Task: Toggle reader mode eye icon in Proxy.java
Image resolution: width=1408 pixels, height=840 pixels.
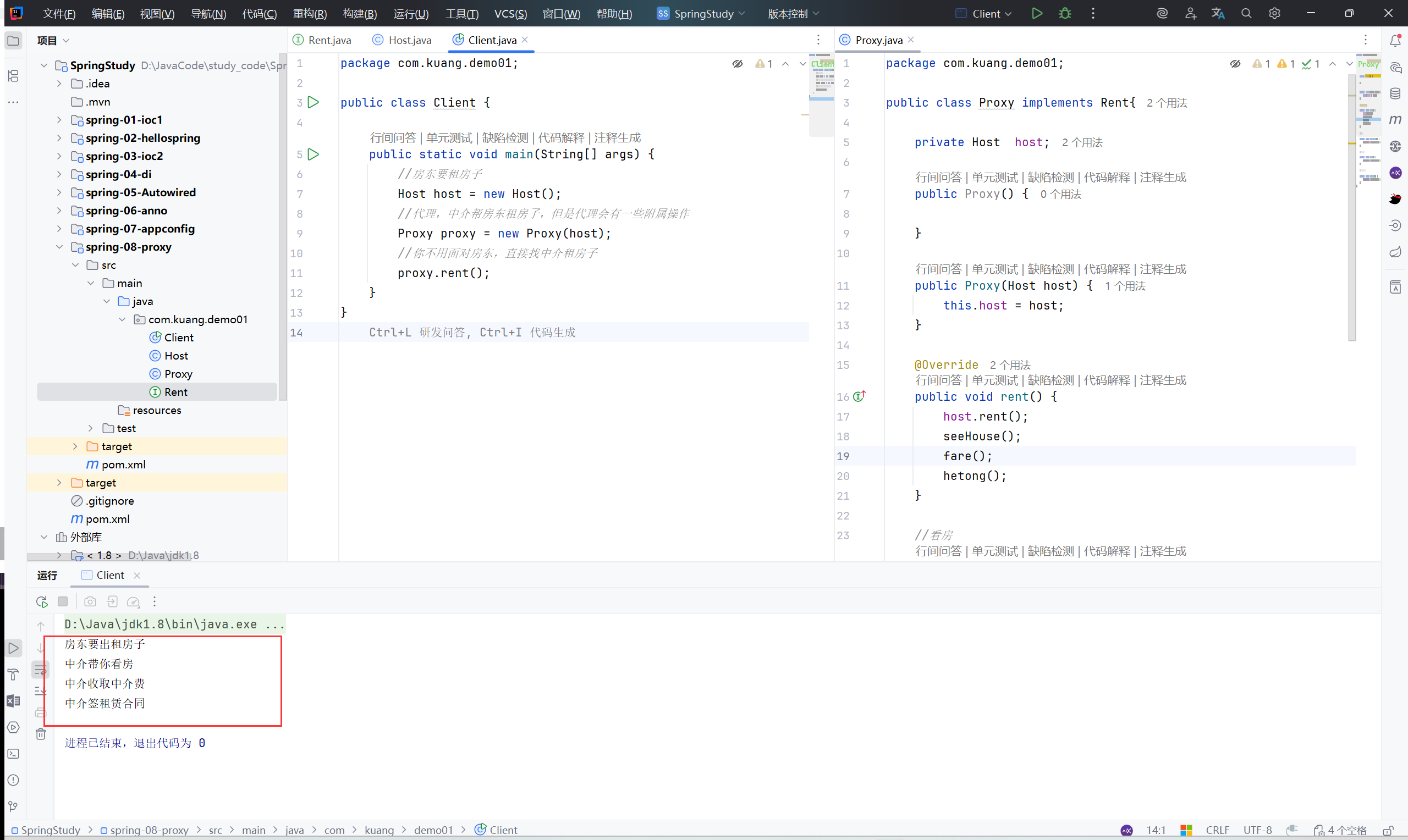Action: point(1235,64)
